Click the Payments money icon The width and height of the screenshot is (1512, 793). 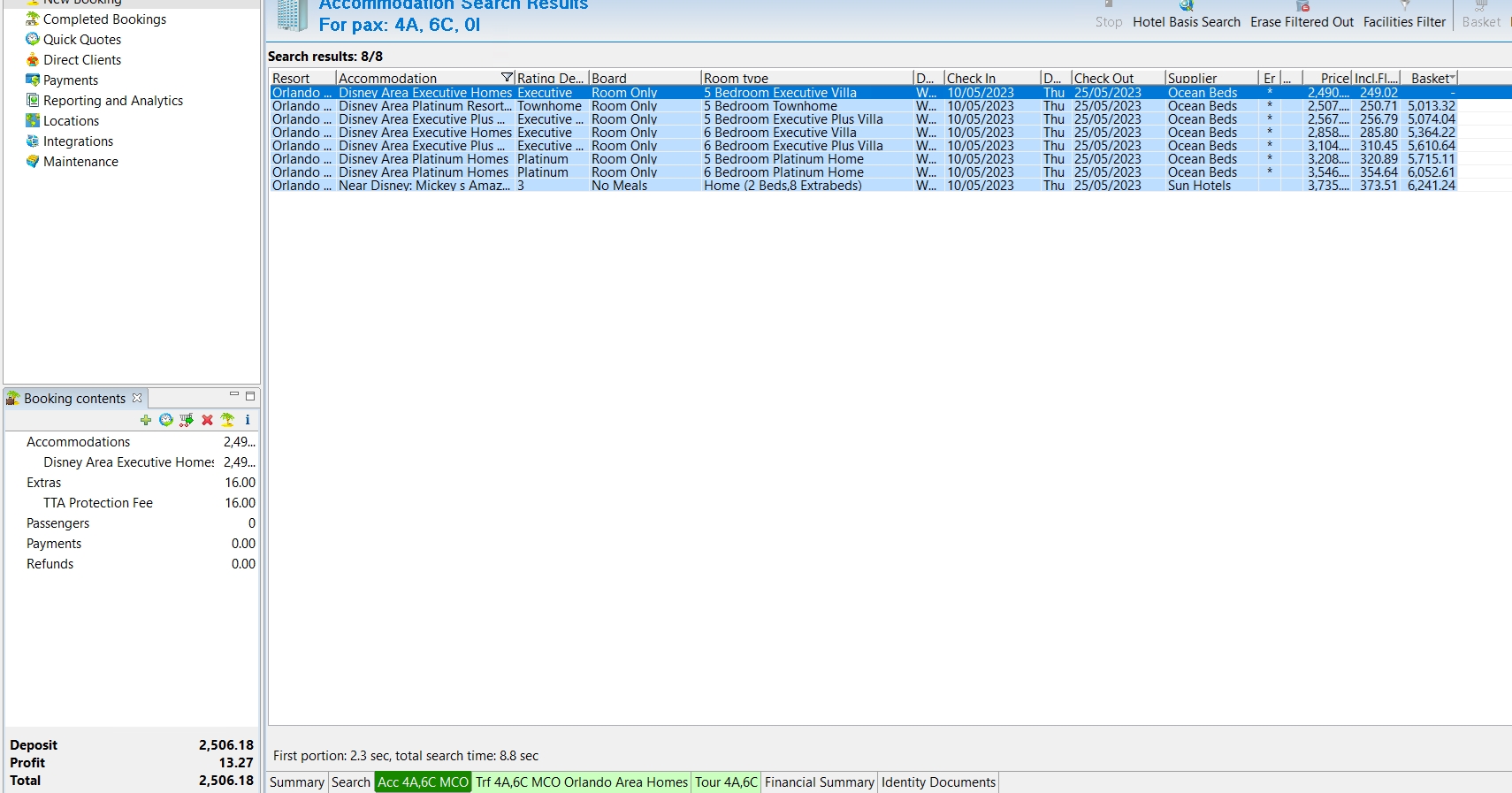[33, 80]
